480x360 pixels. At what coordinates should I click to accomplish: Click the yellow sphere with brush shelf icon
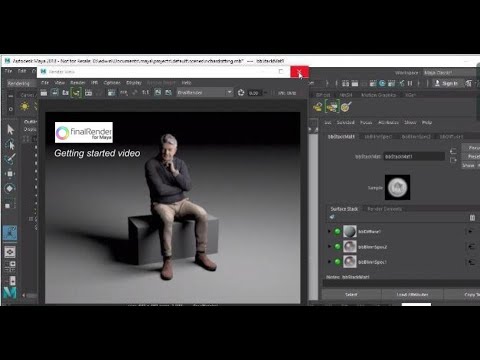pos(346,107)
